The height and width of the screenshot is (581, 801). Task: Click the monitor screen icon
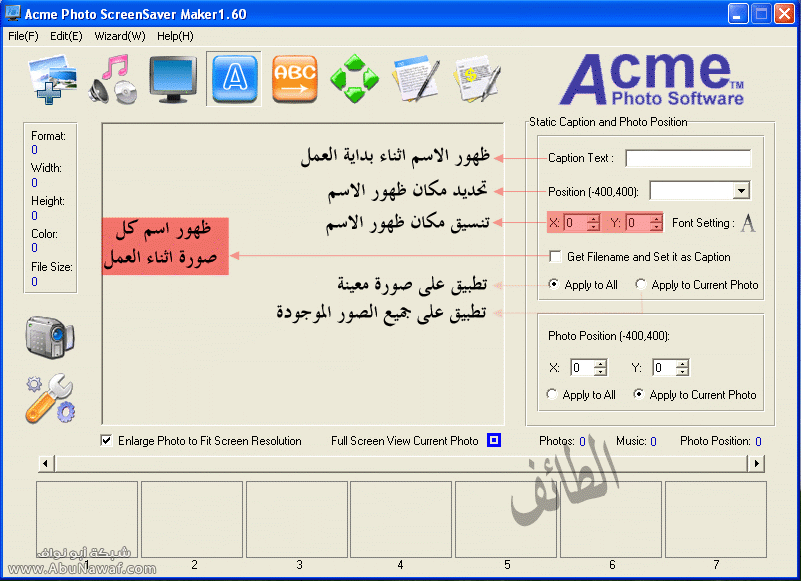[172, 78]
